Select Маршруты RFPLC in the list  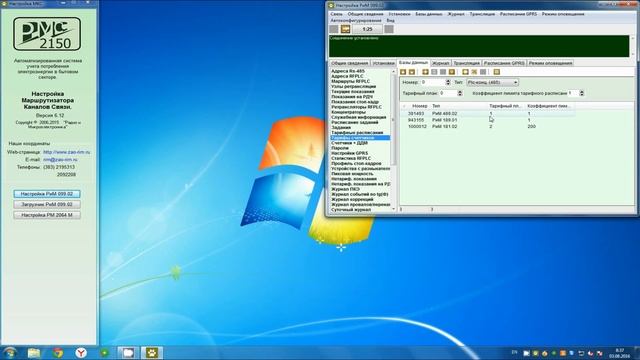tap(351, 81)
